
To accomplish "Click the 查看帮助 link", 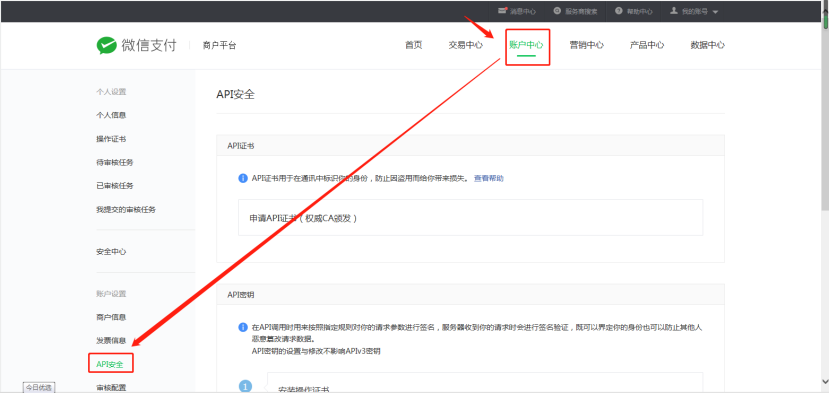I will (x=489, y=178).
